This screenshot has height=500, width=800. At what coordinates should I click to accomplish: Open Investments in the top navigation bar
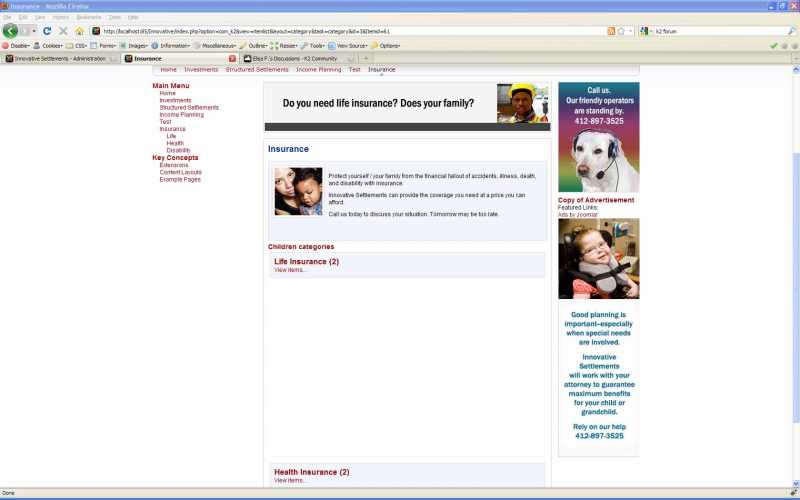coord(201,69)
